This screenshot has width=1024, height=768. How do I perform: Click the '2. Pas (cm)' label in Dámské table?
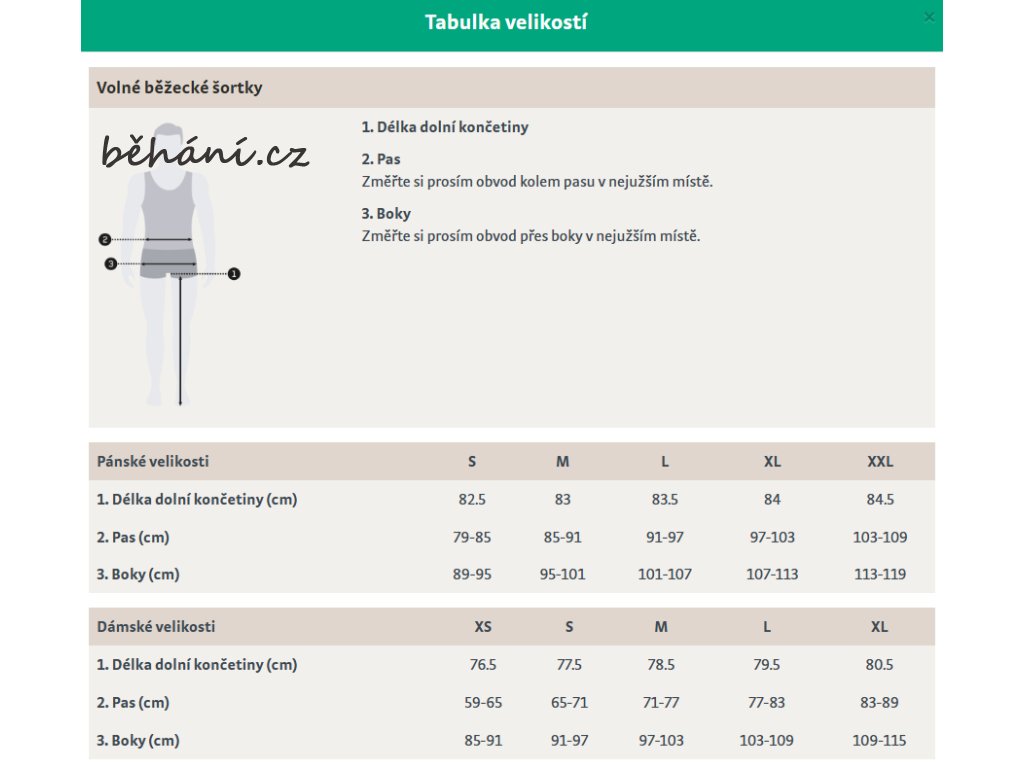pyautogui.click(x=133, y=703)
